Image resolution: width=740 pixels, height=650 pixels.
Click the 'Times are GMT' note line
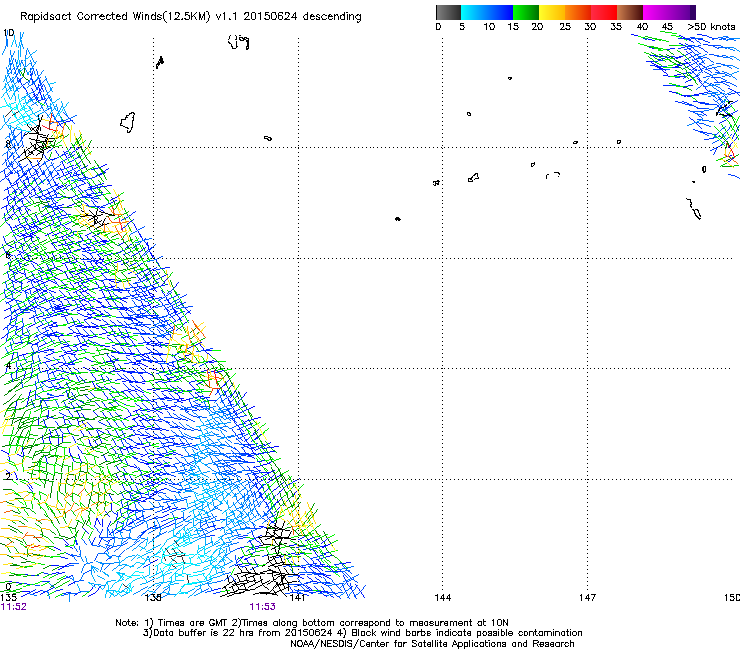point(312,623)
